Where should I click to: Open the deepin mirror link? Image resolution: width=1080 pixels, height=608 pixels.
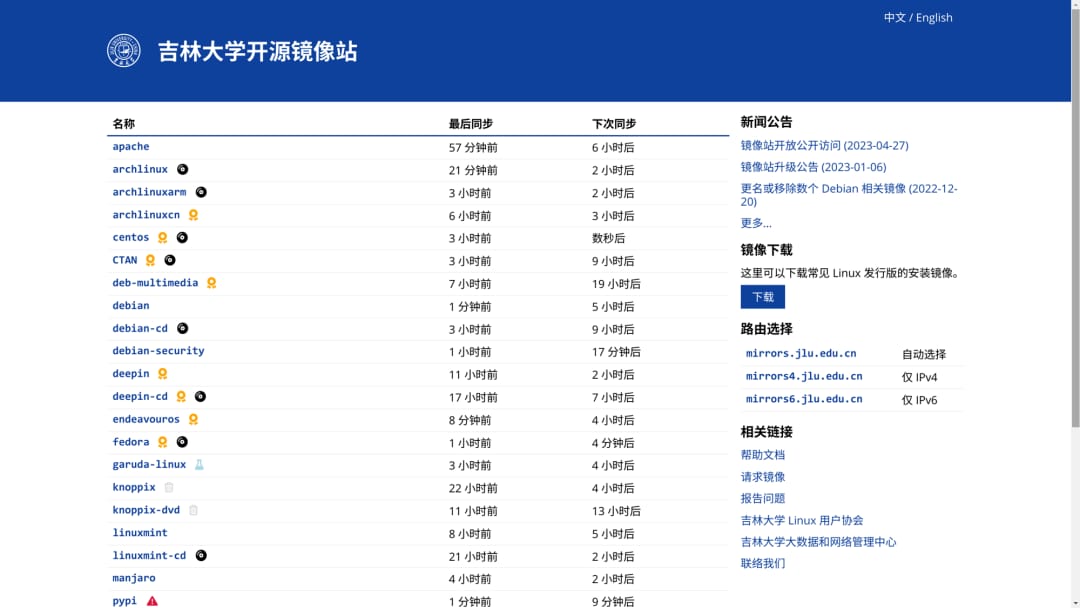click(x=131, y=374)
